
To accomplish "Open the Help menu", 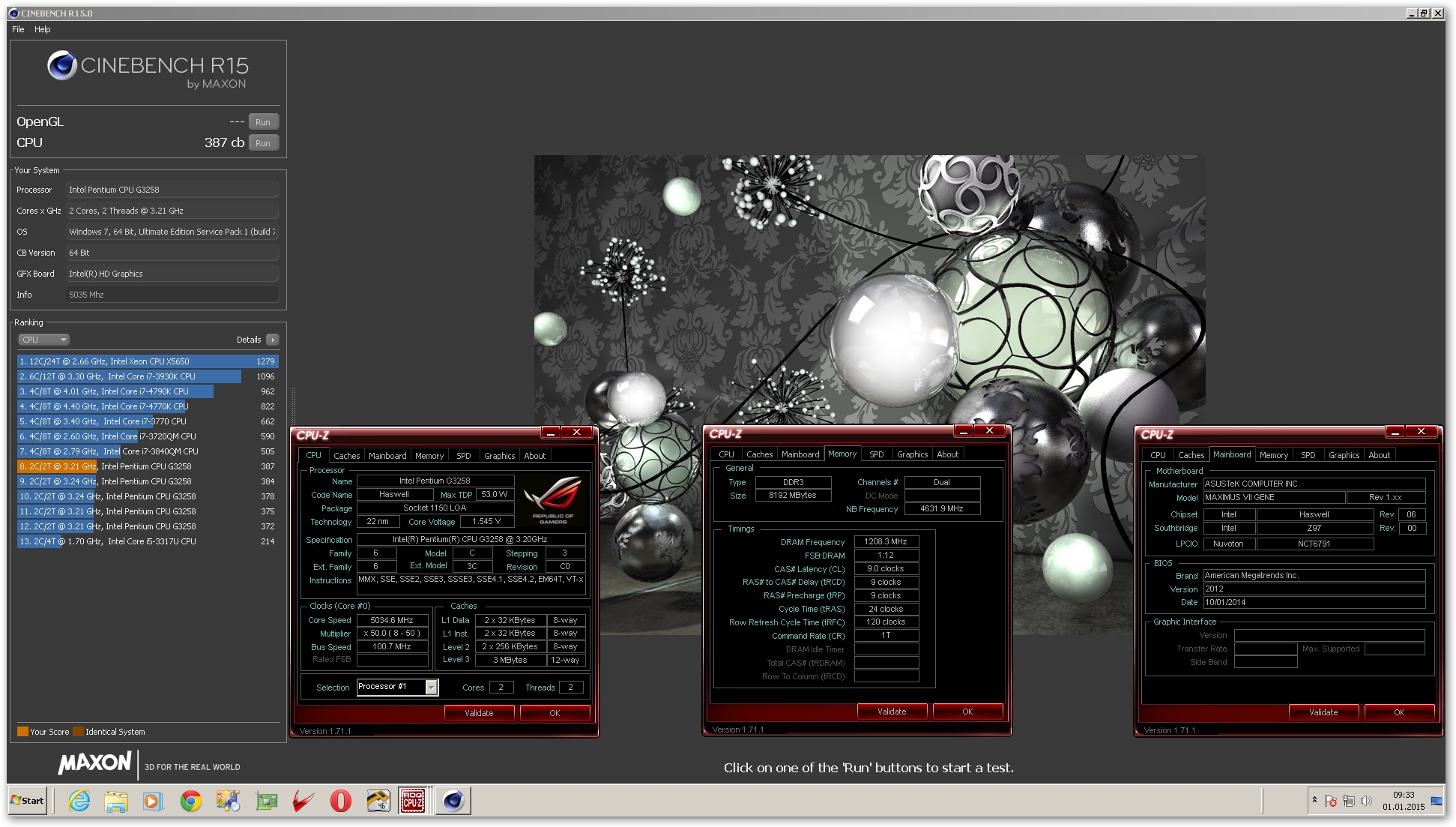I will click(x=43, y=29).
